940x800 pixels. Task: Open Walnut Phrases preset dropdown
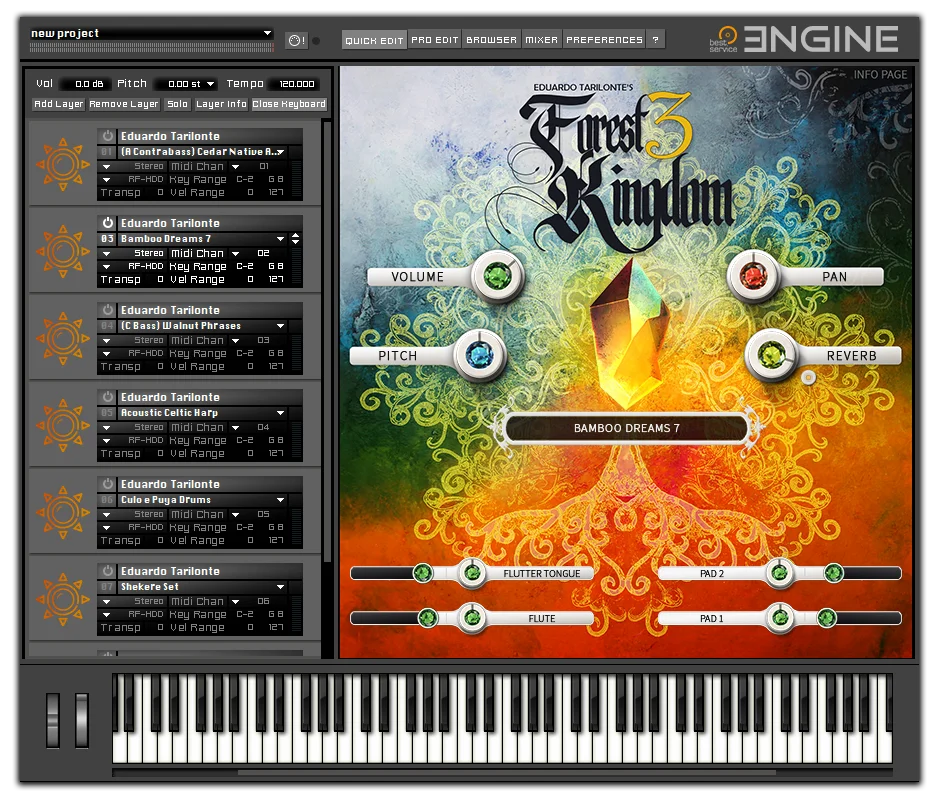pyautogui.click(x=280, y=326)
